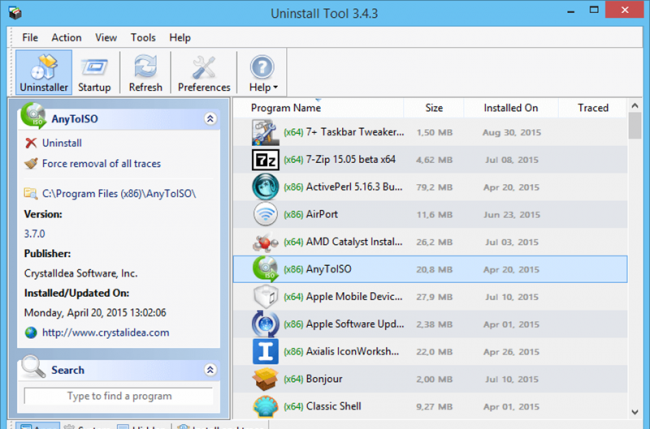This screenshot has height=429, width=650.
Task: Click the Refresh toolbar icon
Action: (x=146, y=73)
